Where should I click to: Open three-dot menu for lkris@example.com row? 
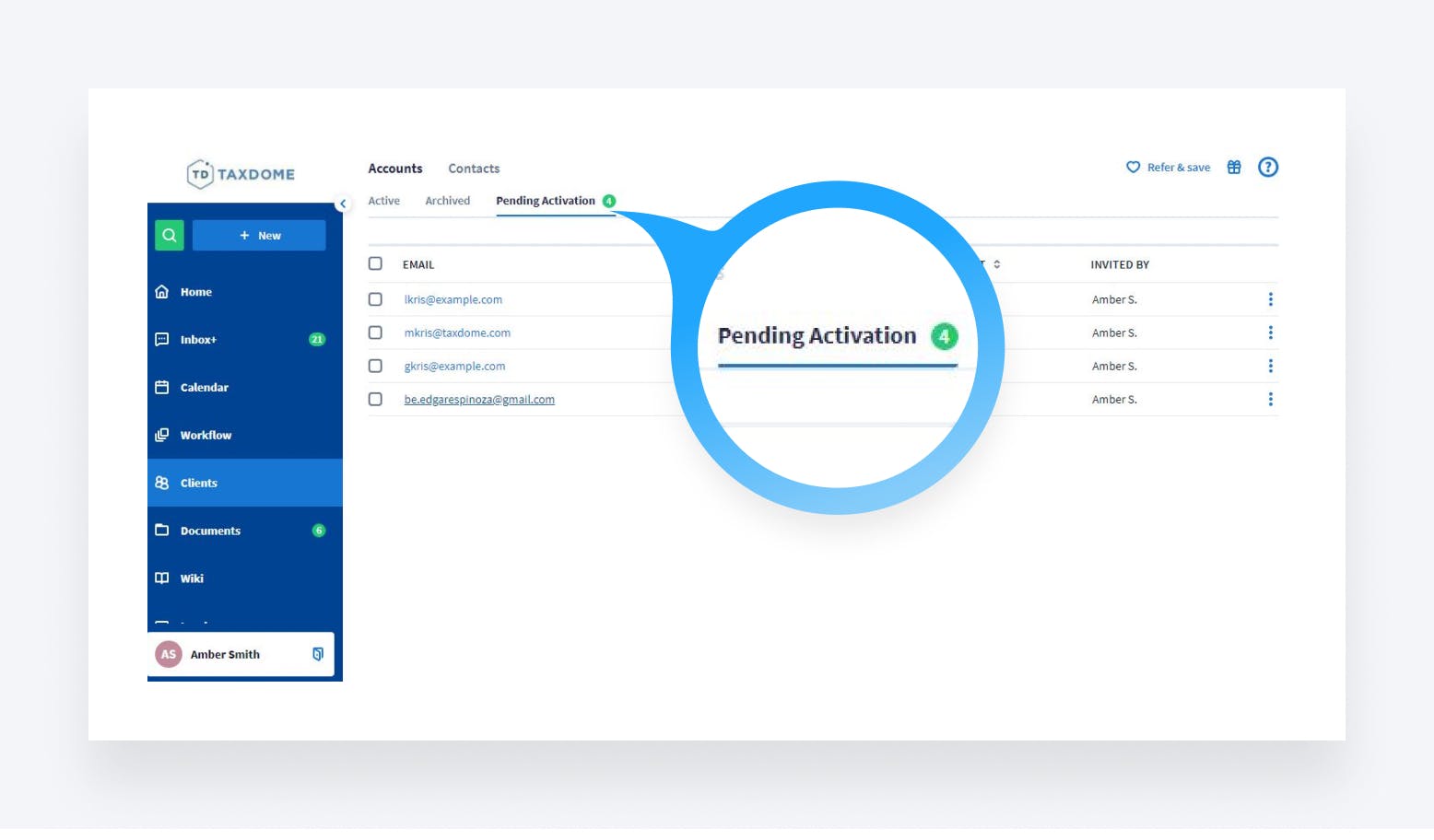[x=1270, y=299]
